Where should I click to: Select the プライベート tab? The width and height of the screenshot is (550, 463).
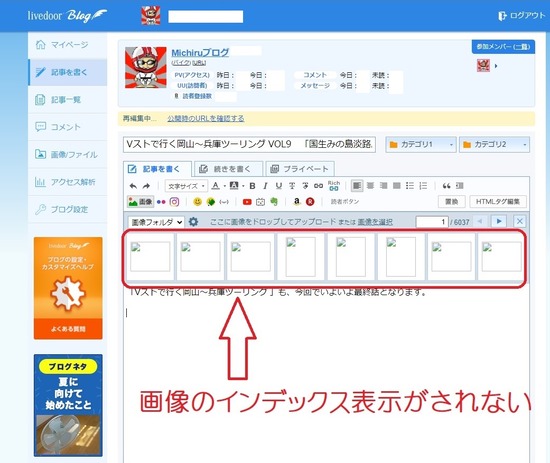300,169
